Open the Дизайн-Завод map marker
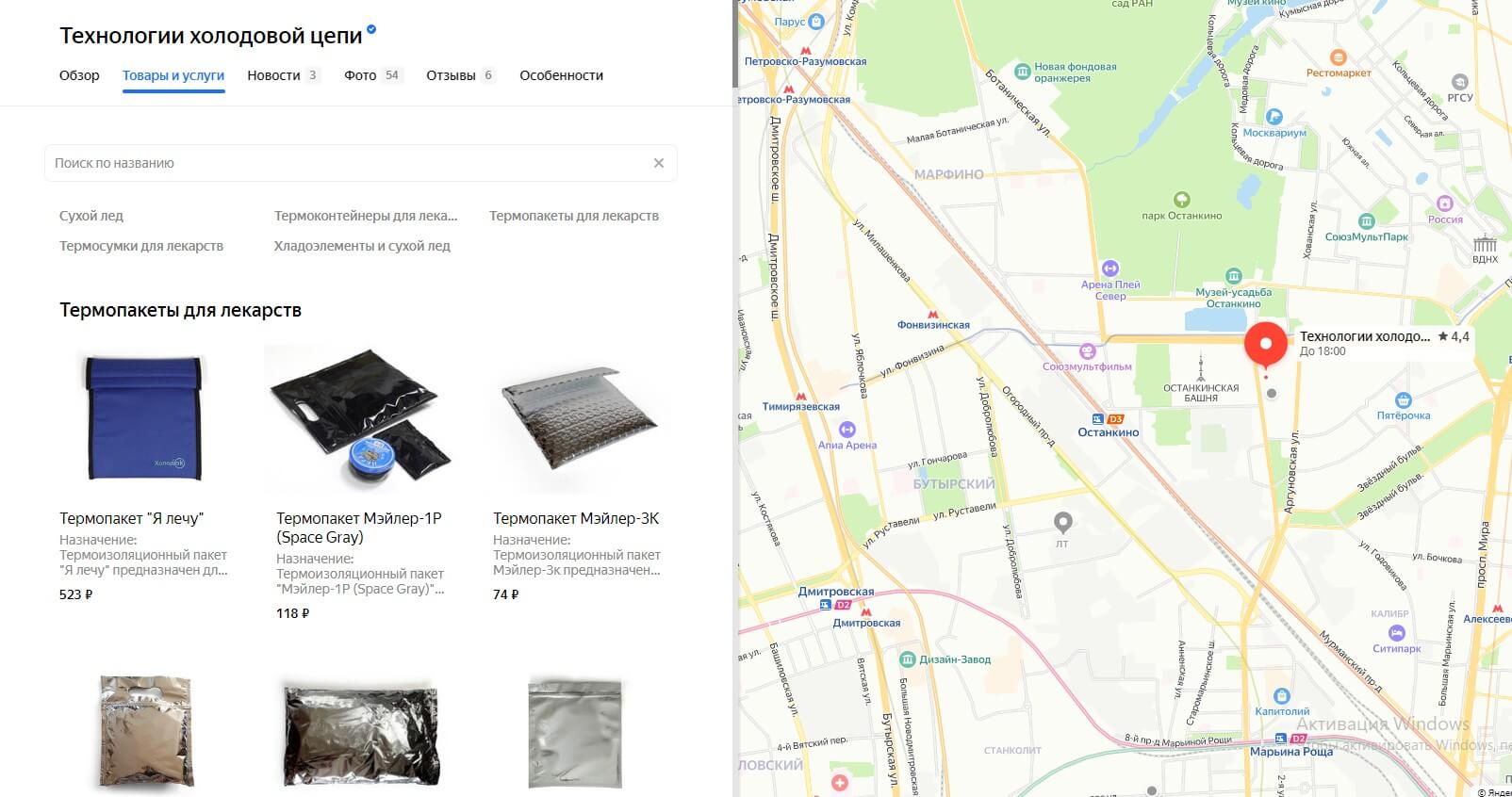1512x797 pixels. tap(907, 659)
